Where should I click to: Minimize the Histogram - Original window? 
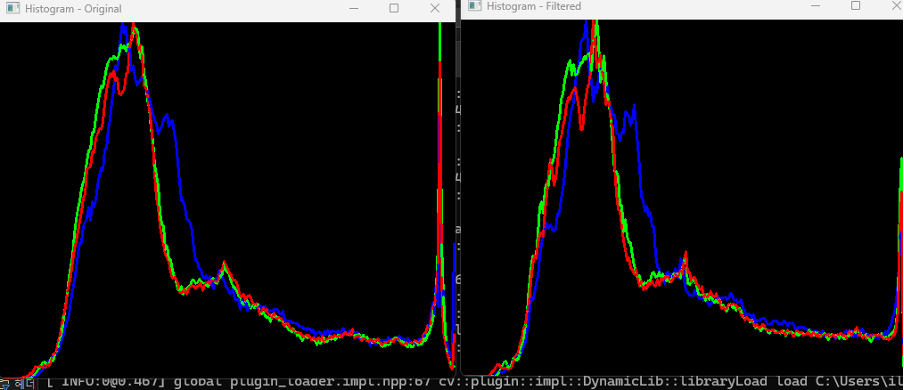(x=354, y=9)
